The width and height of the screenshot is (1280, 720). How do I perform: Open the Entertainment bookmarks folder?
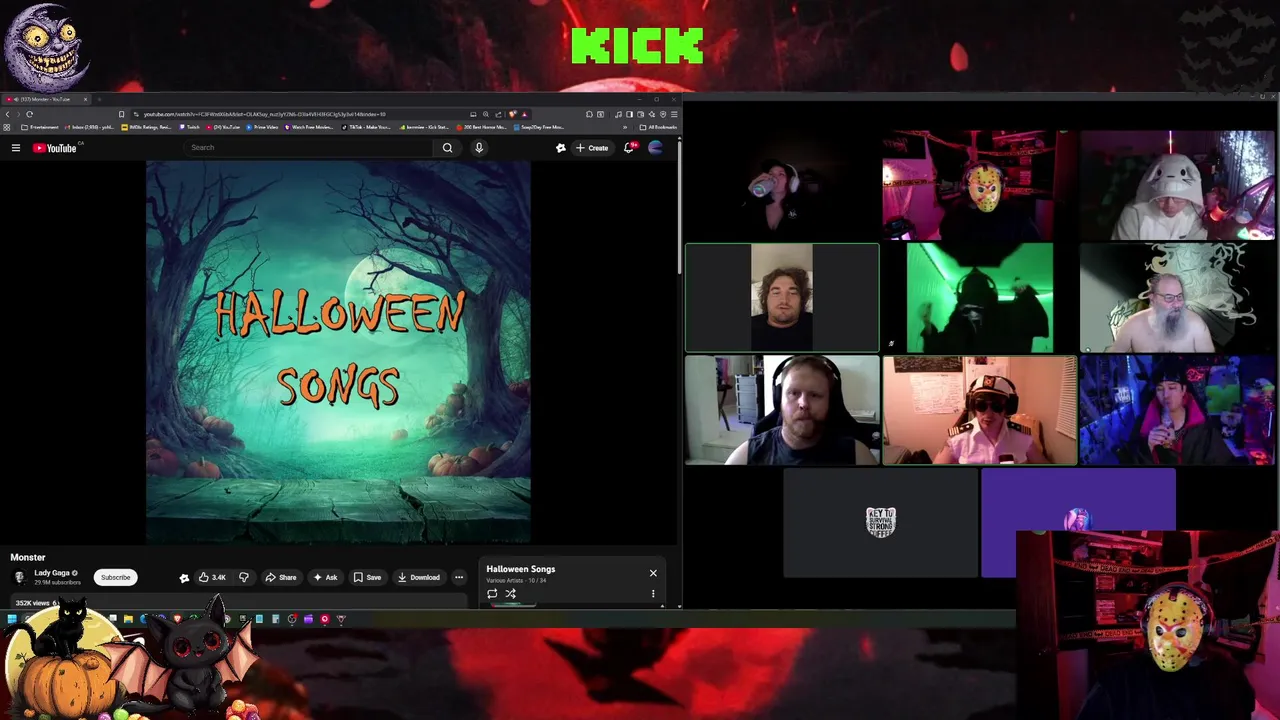coord(40,127)
